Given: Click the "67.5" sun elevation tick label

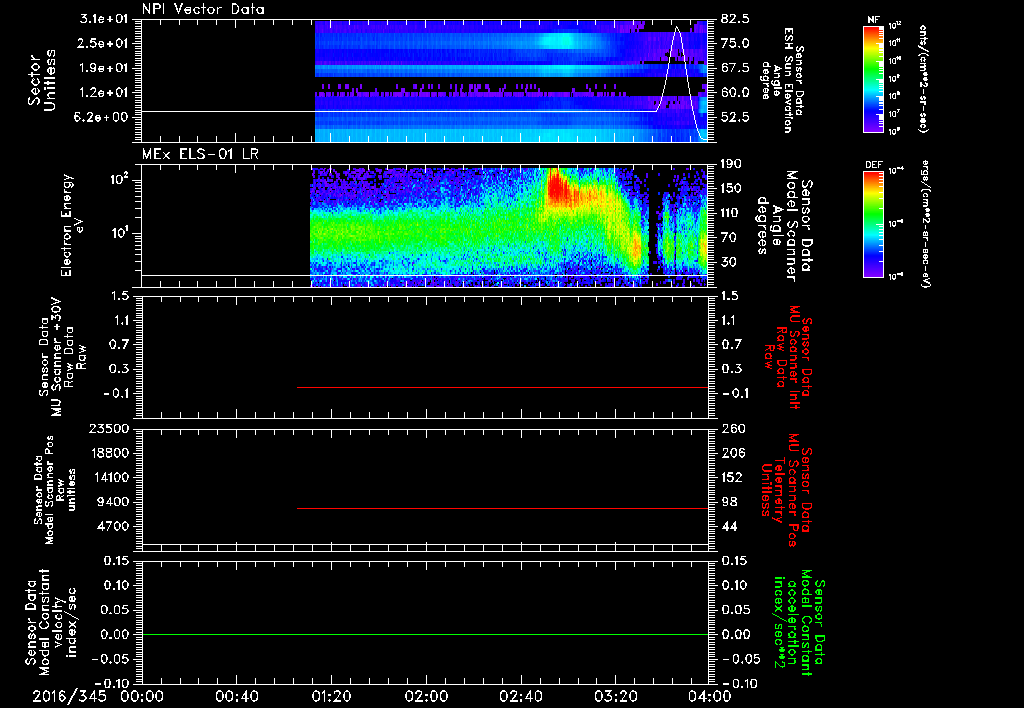Looking at the screenshot, I should point(735,68).
